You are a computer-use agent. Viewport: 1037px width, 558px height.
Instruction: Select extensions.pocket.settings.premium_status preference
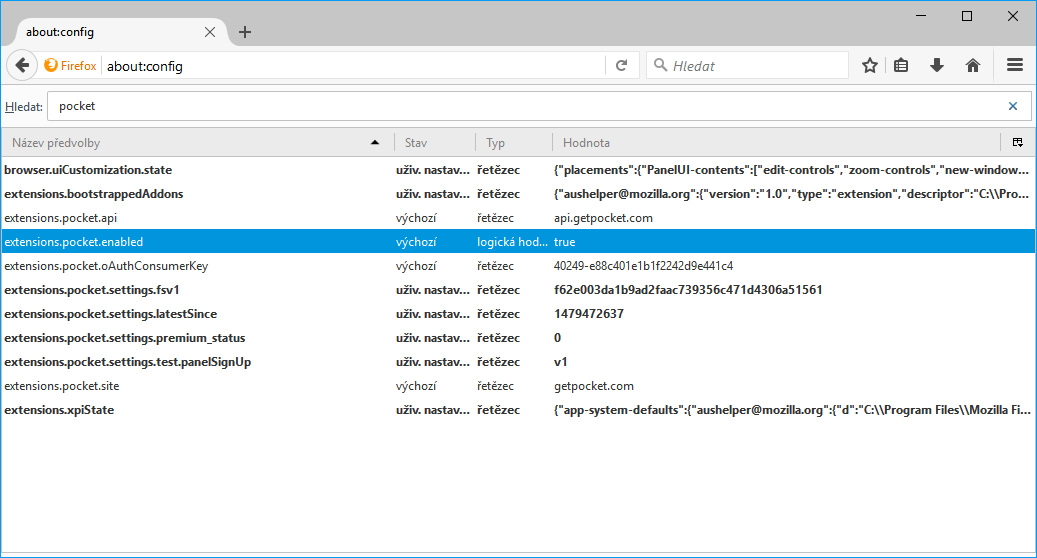tap(518, 338)
